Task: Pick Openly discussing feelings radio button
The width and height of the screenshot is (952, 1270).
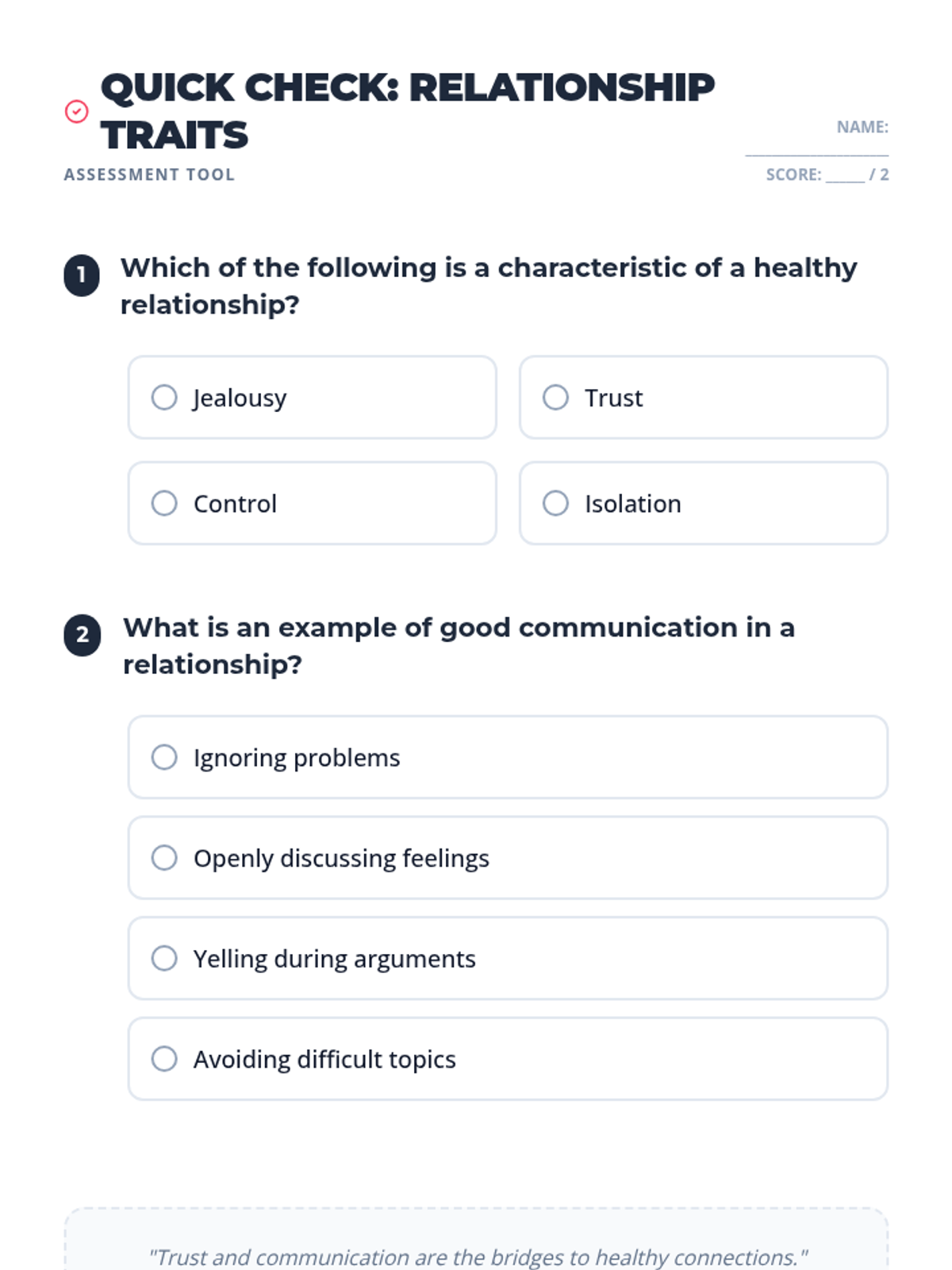Action: [x=164, y=858]
